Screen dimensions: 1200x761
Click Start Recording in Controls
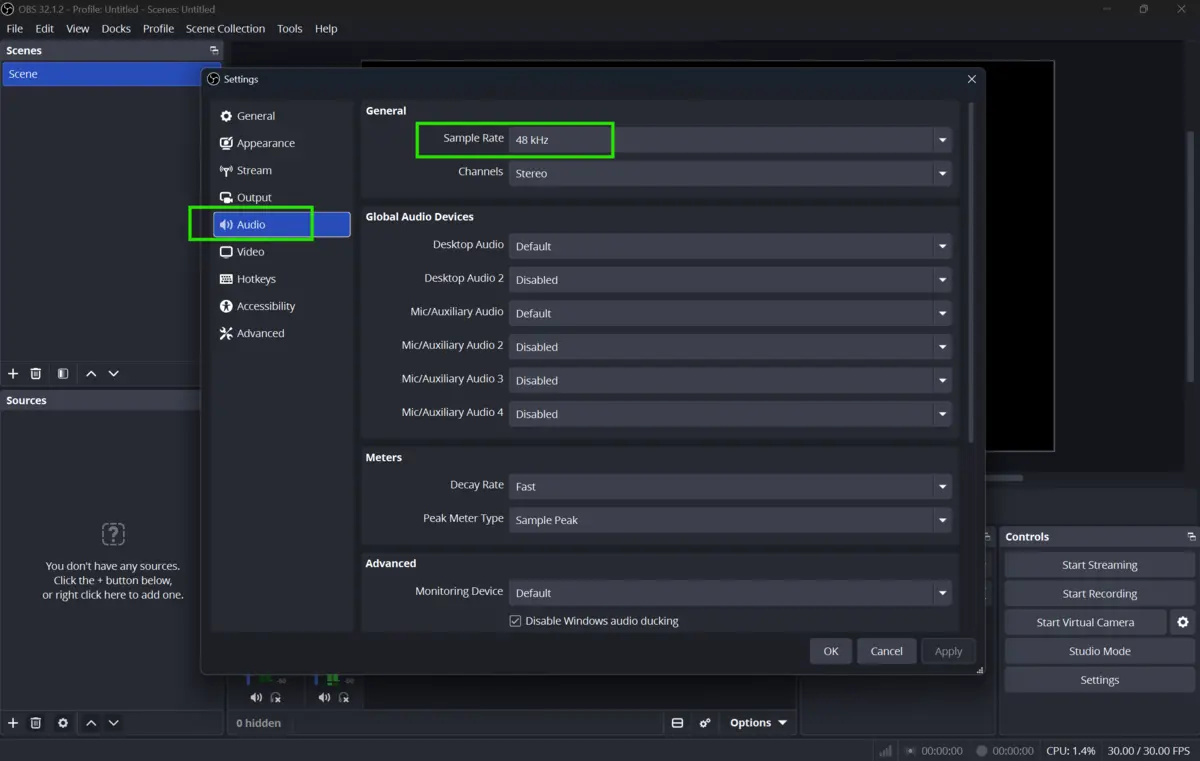point(1099,594)
